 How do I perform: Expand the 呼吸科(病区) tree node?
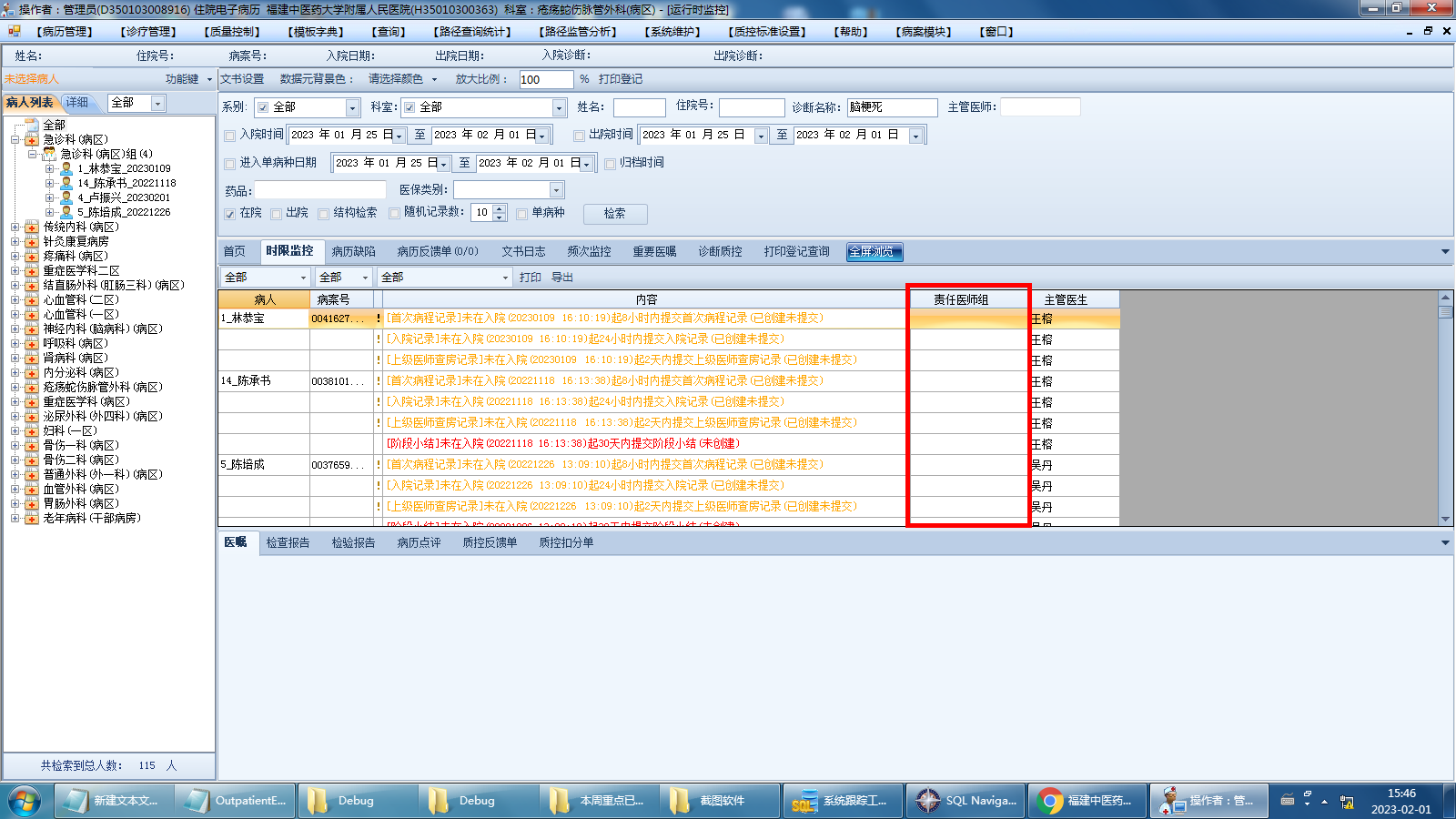tap(15, 344)
